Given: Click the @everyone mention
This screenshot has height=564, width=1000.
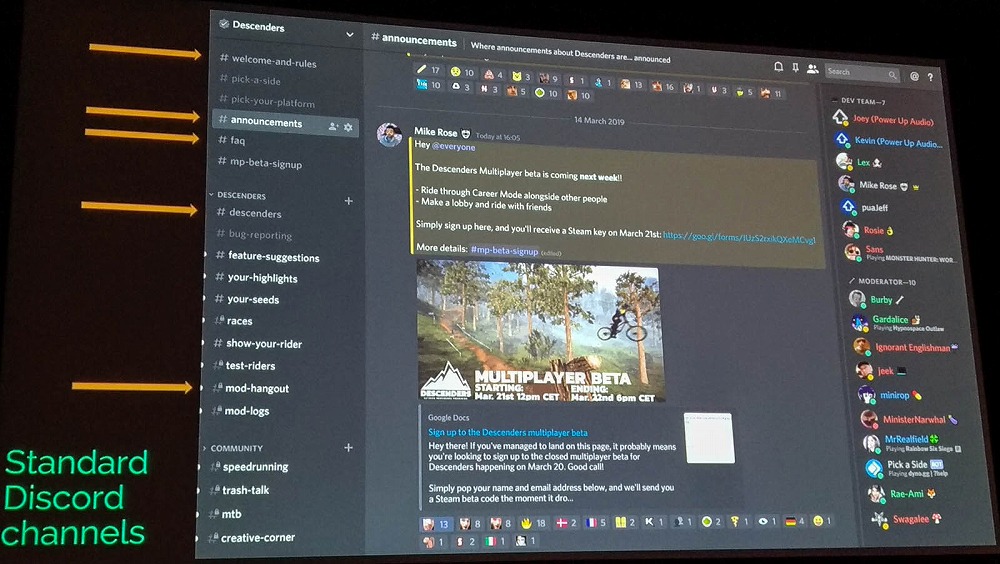Looking at the screenshot, I should [x=453, y=146].
